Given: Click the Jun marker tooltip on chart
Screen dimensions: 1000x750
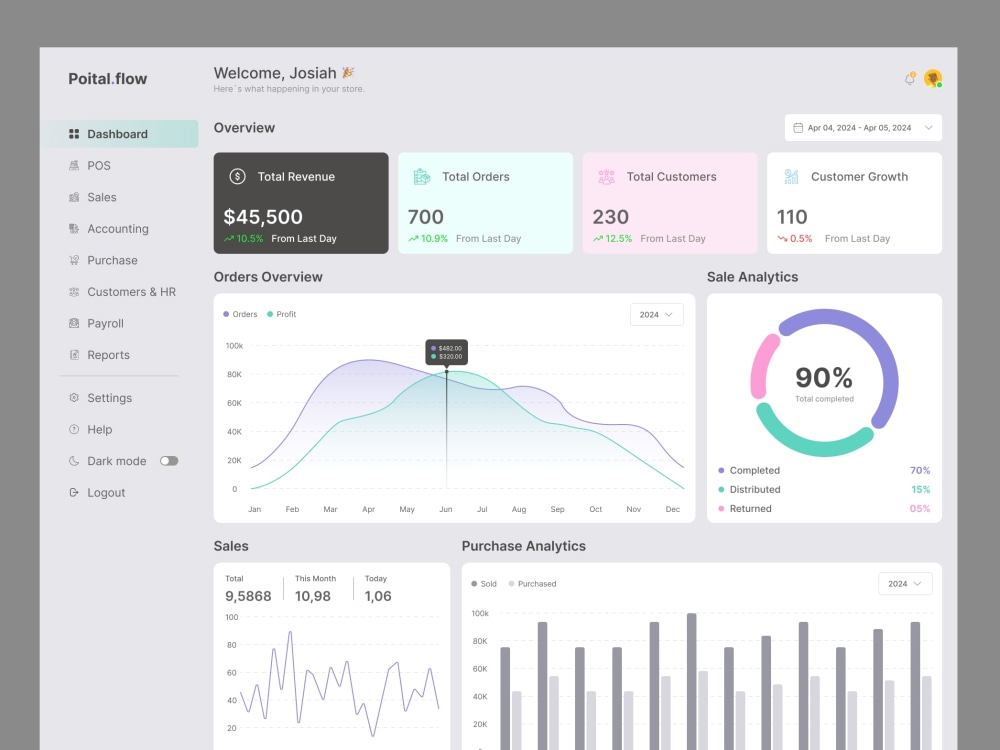Looking at the screenshot, I should [446, 352].
